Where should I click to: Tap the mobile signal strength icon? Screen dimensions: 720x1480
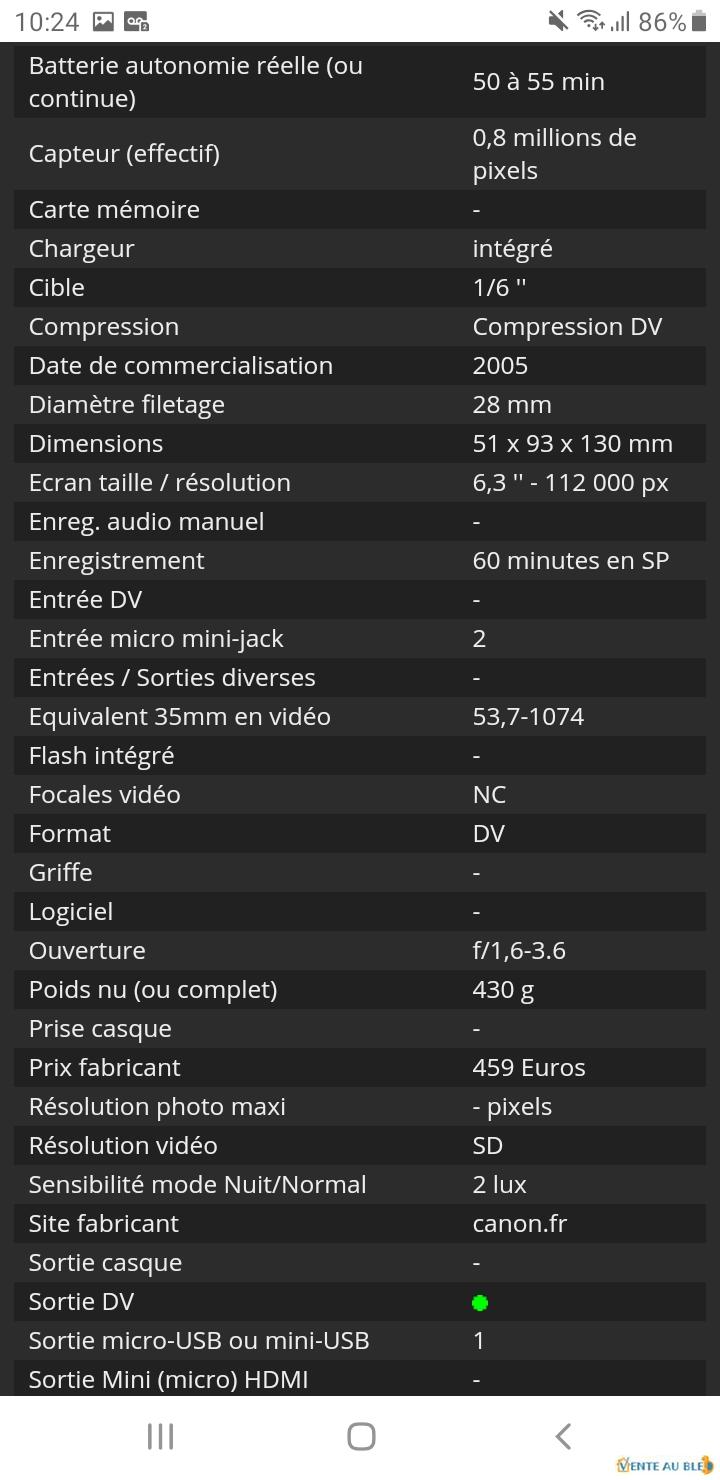click(620, 21)
